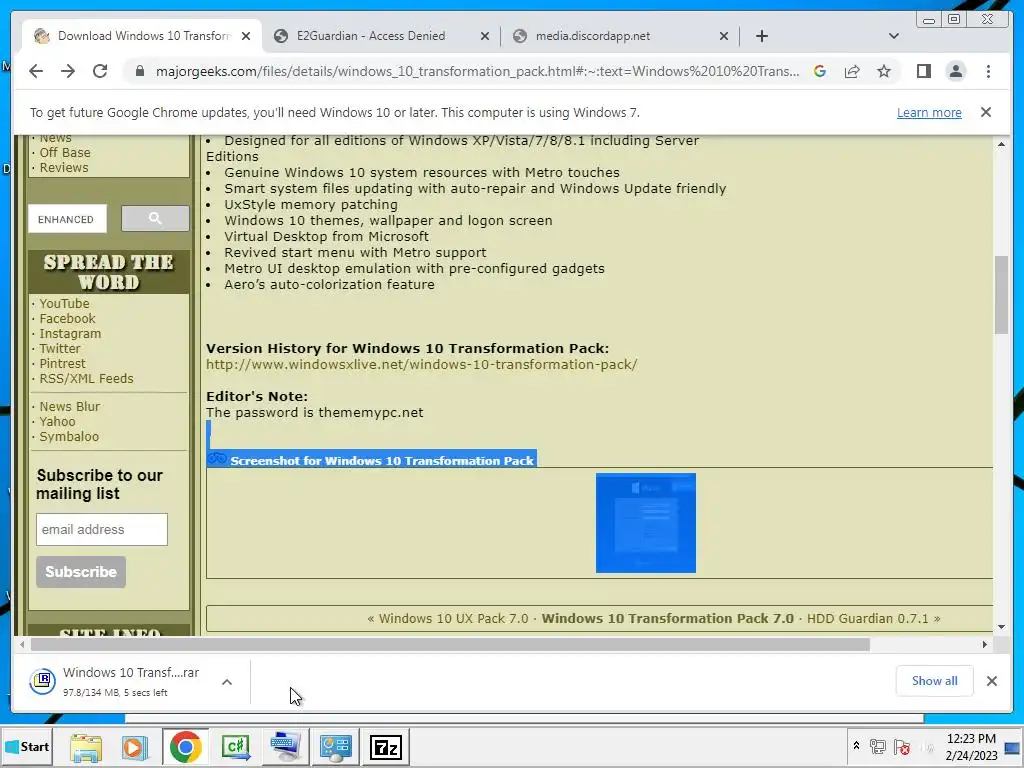
Task: Open the Transformation Pack screenshot thumbnail
Action: 645,523
